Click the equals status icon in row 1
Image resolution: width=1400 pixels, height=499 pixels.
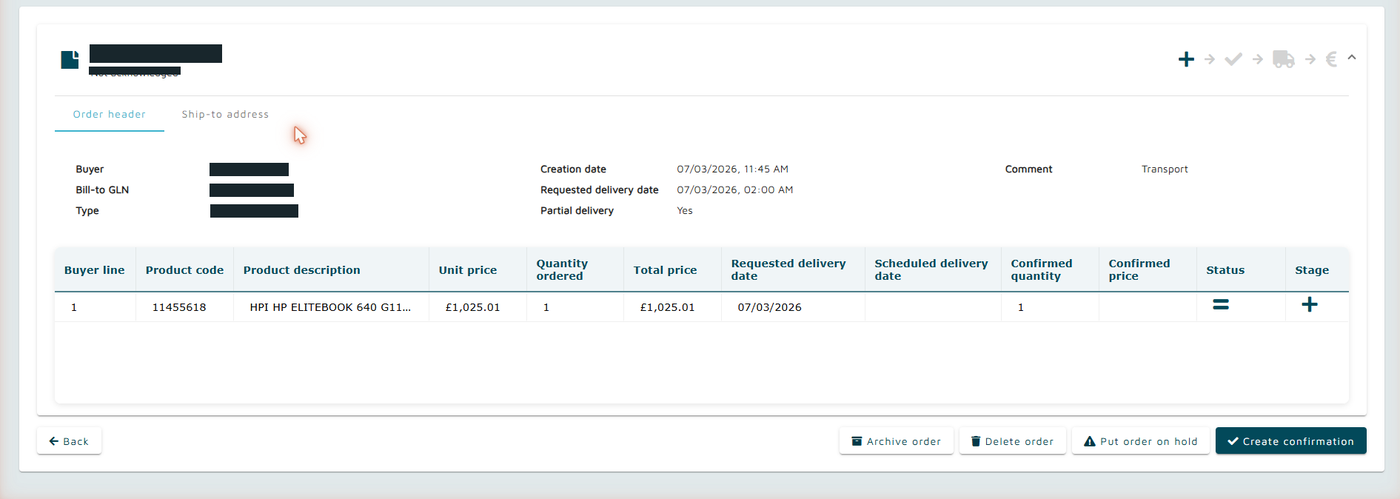tap(1221, 305)
